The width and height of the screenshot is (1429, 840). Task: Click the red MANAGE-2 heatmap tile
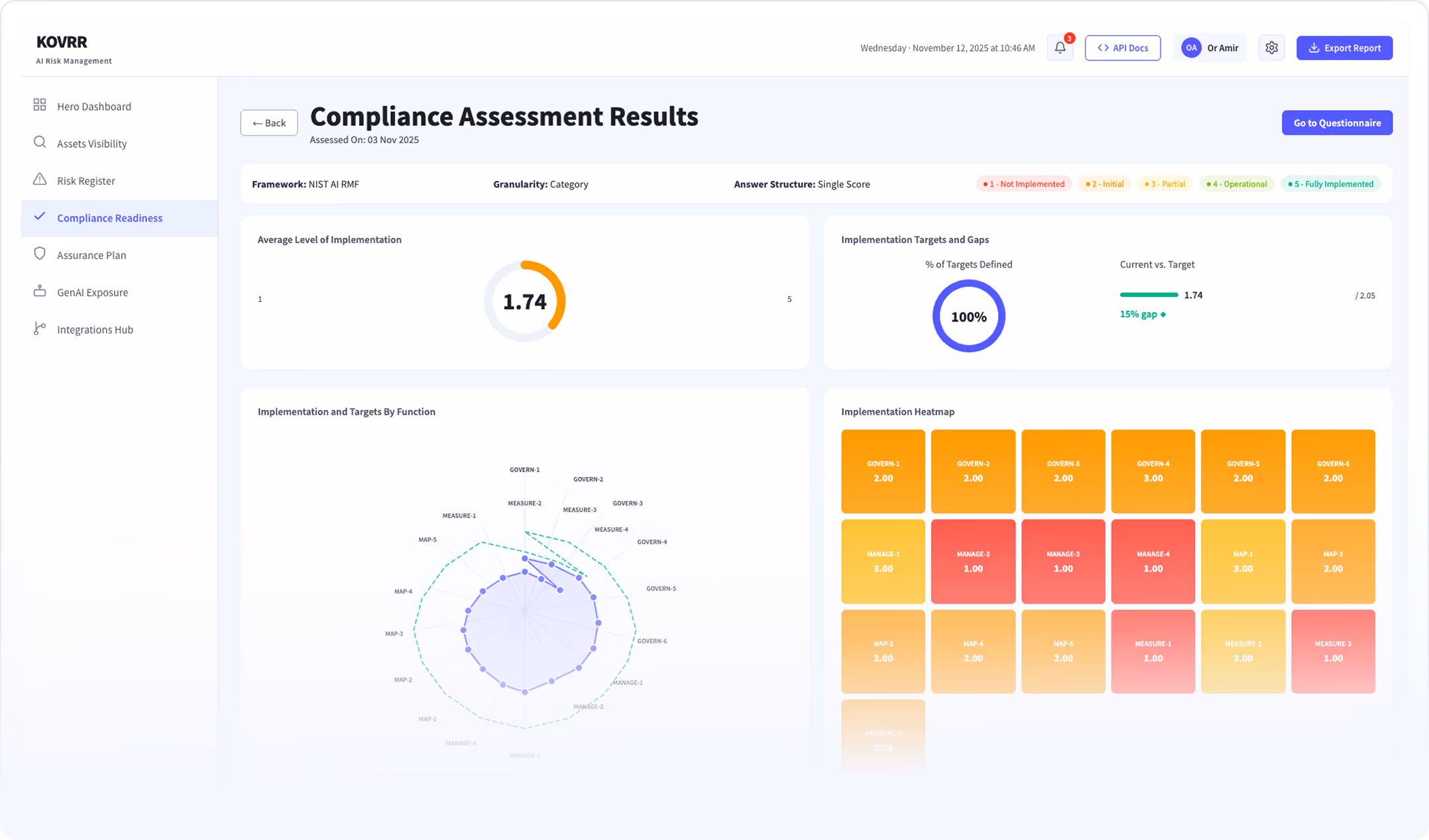972,561
